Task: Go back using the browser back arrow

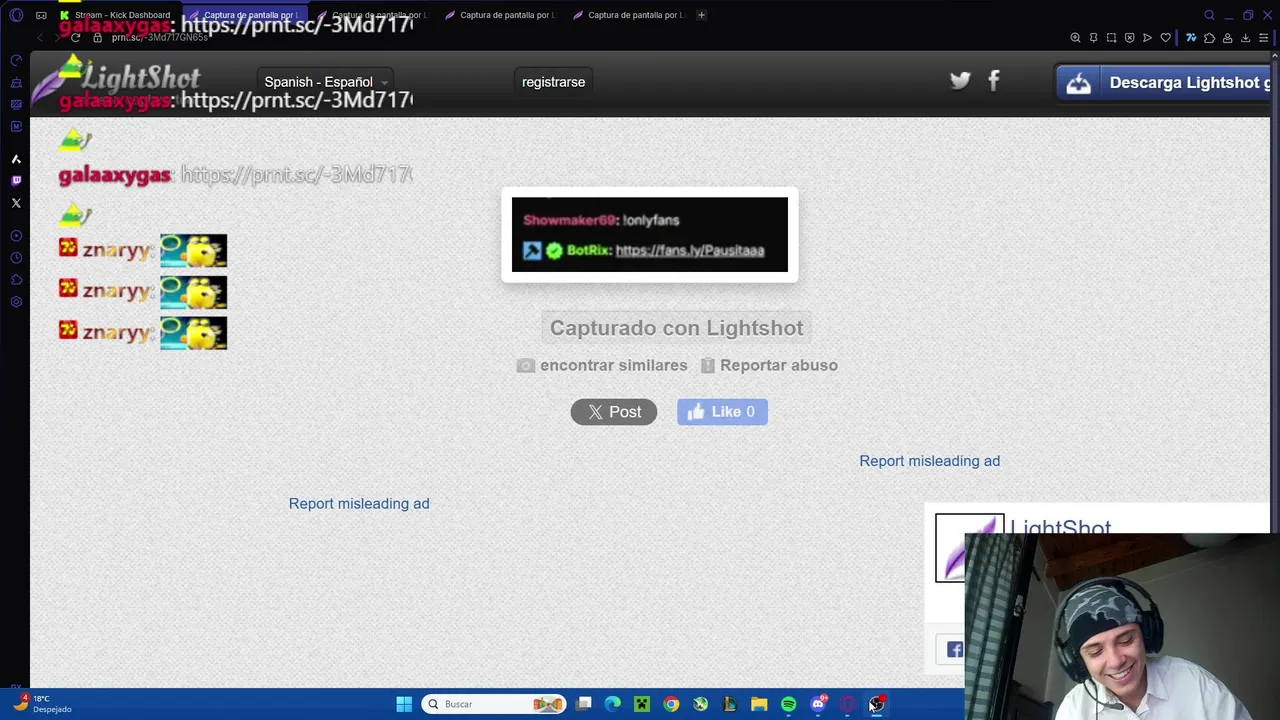Action: click(x=40, y=38)
